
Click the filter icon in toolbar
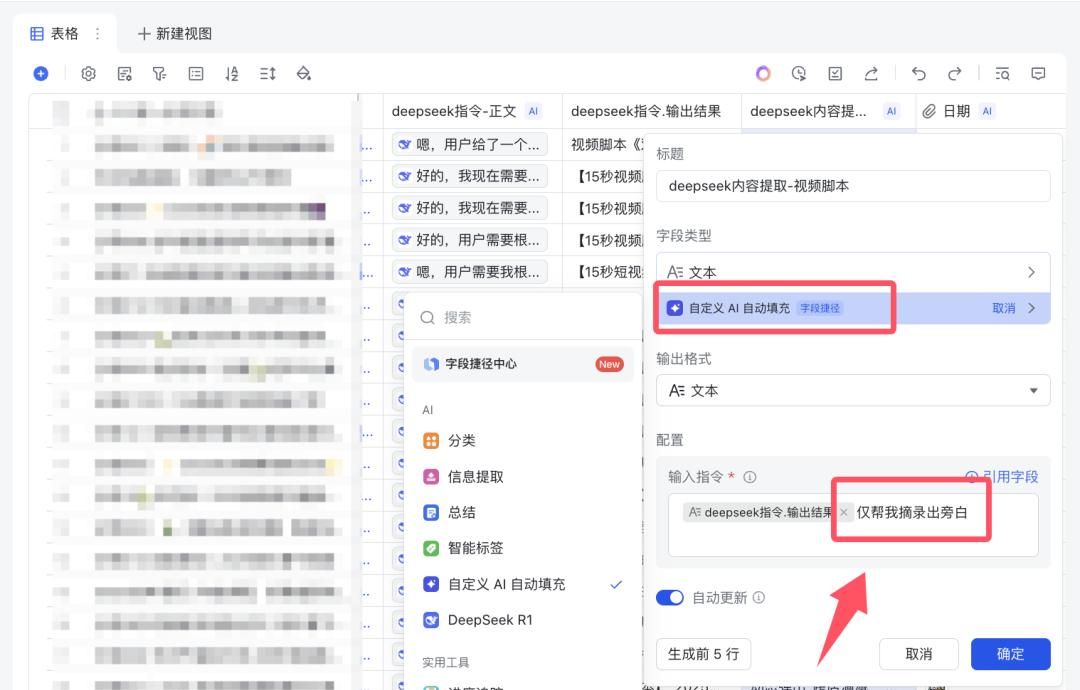click(x=160, y=74)
